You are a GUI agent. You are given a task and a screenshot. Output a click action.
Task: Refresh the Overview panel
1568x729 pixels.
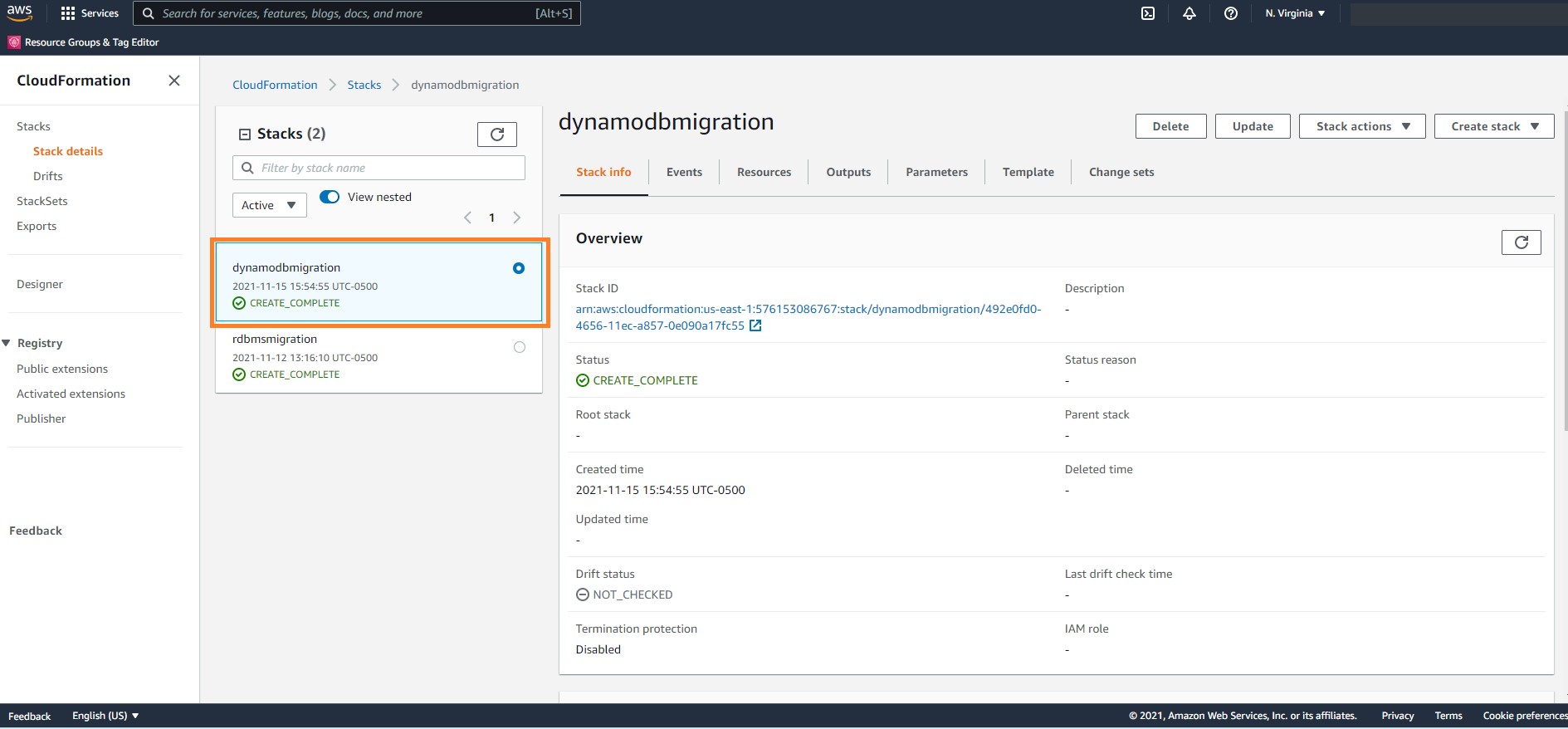coord(1522,242)
